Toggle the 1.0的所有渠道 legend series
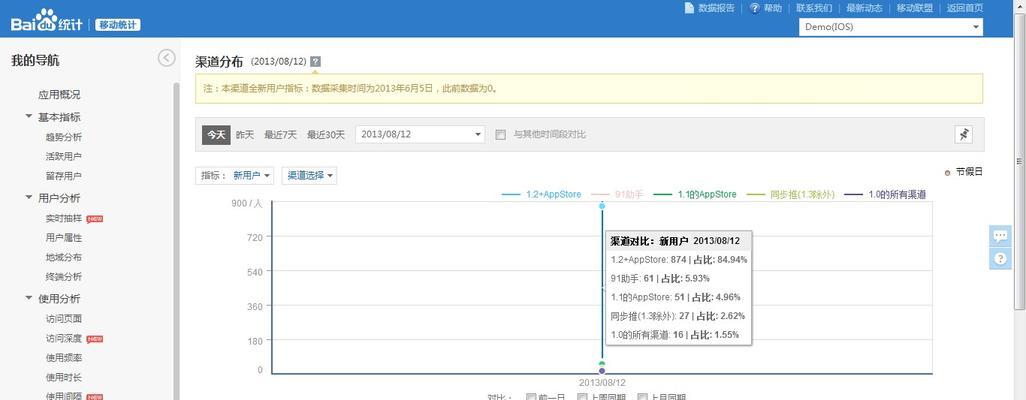The width and height of the screenshot is (1026, 400). [x=885, y=194]
